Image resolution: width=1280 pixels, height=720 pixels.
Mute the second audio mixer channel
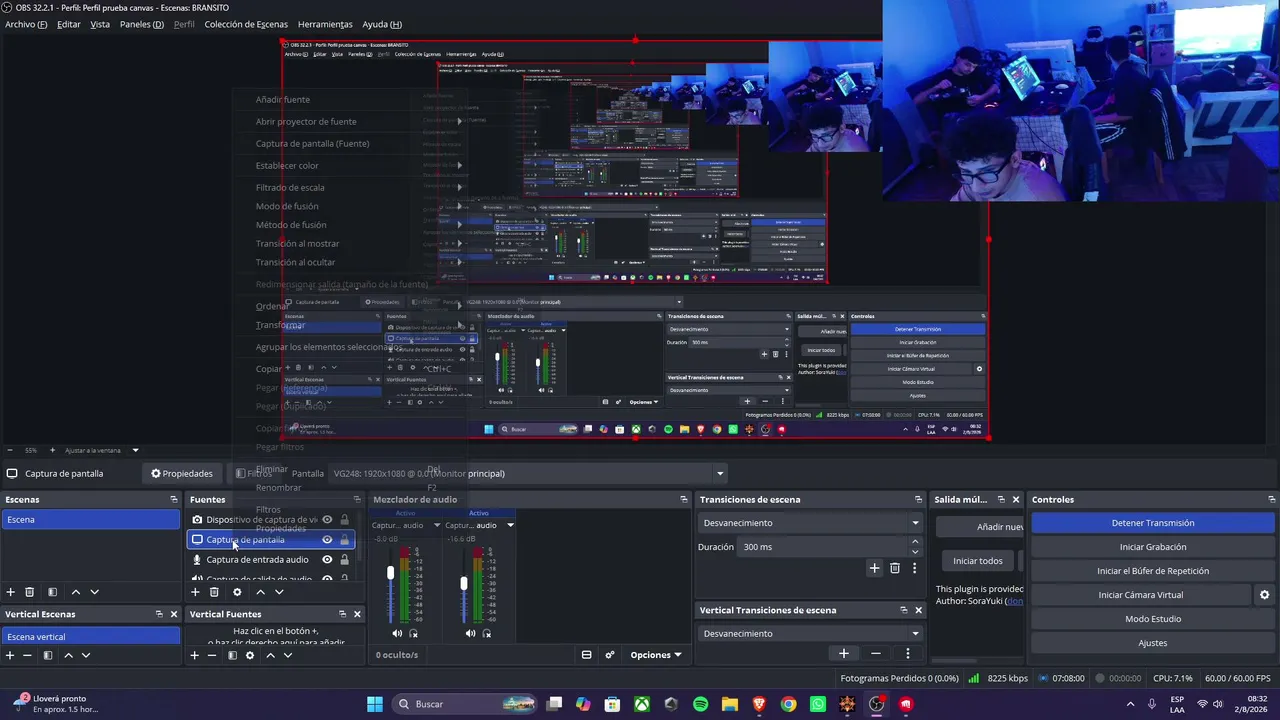(470, 633)
